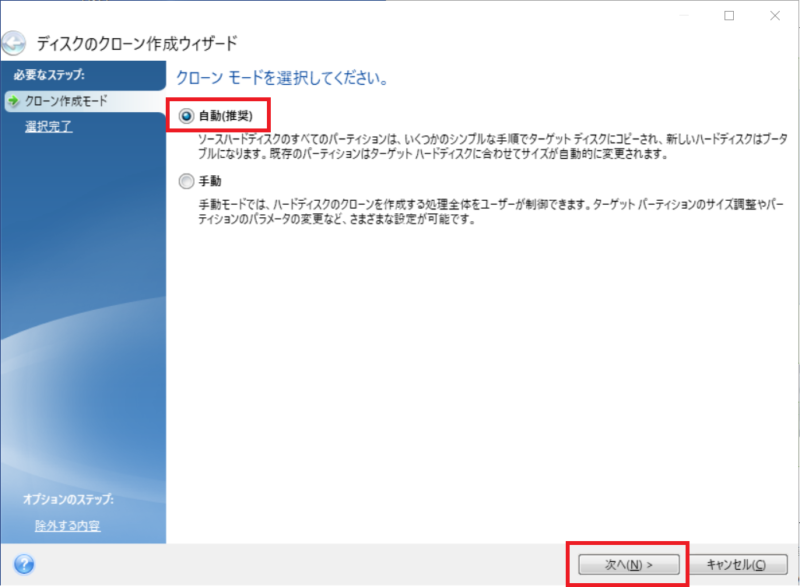Close the clone wizard window
Viewport: 800px width, 587px height.
(775, 16)
